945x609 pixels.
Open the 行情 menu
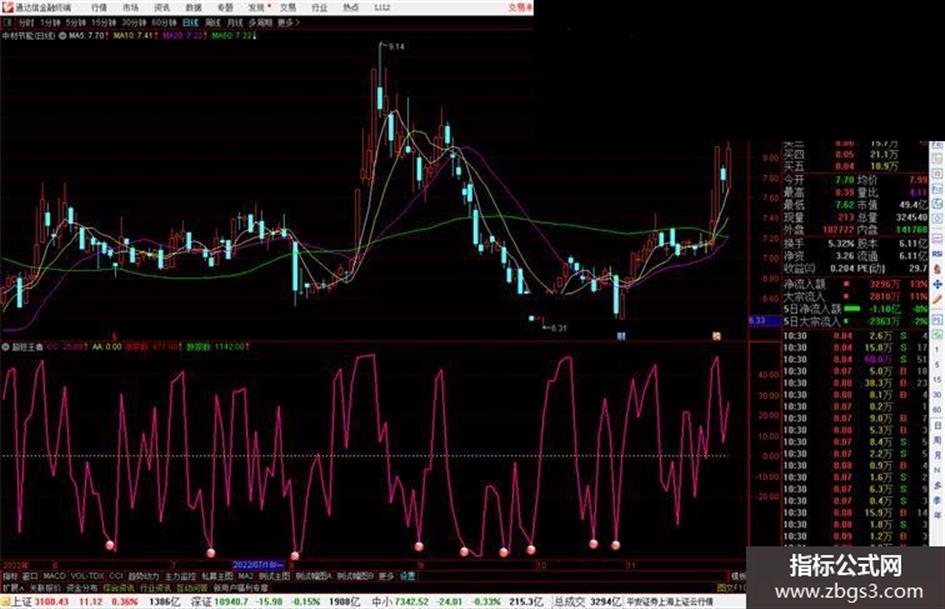tap(99, 7)
